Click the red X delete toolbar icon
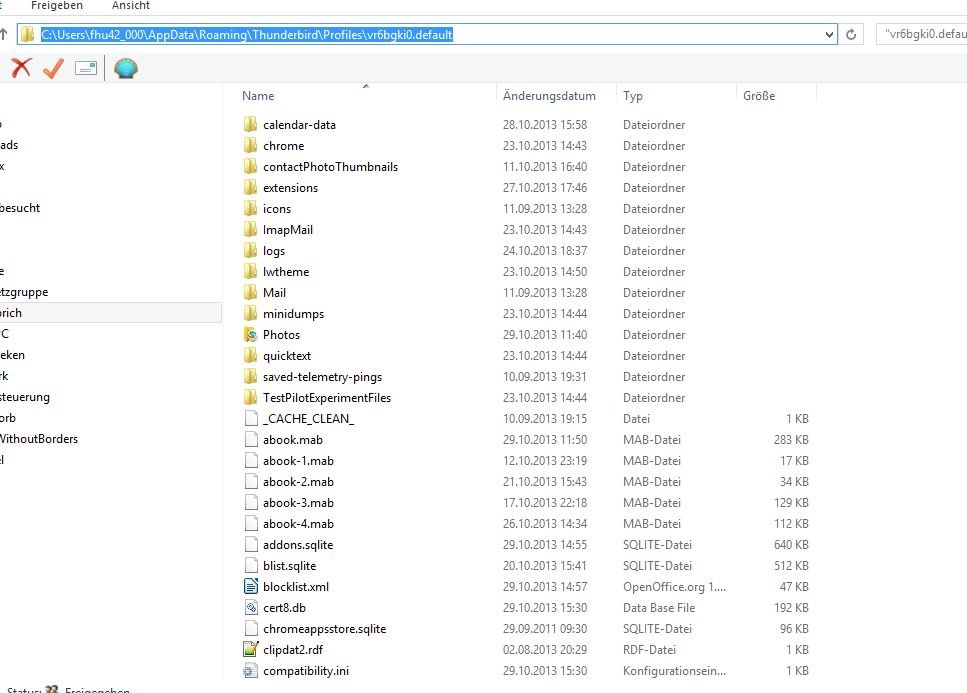The width and height of the screenshot is (967, 693). 21,68
